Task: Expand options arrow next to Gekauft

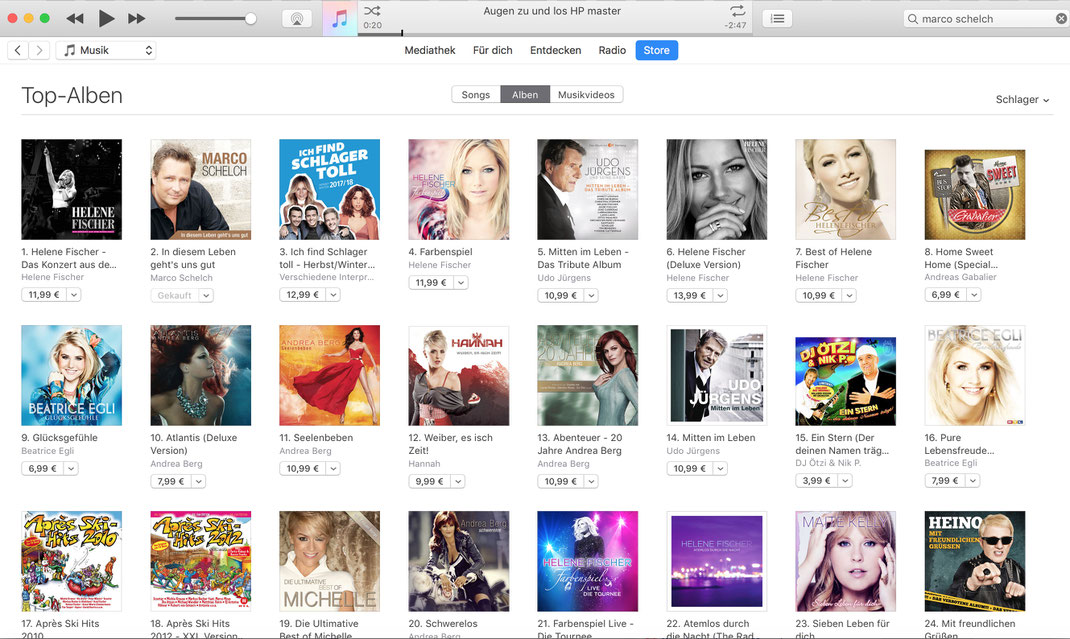Action: (x=206, y=296)
